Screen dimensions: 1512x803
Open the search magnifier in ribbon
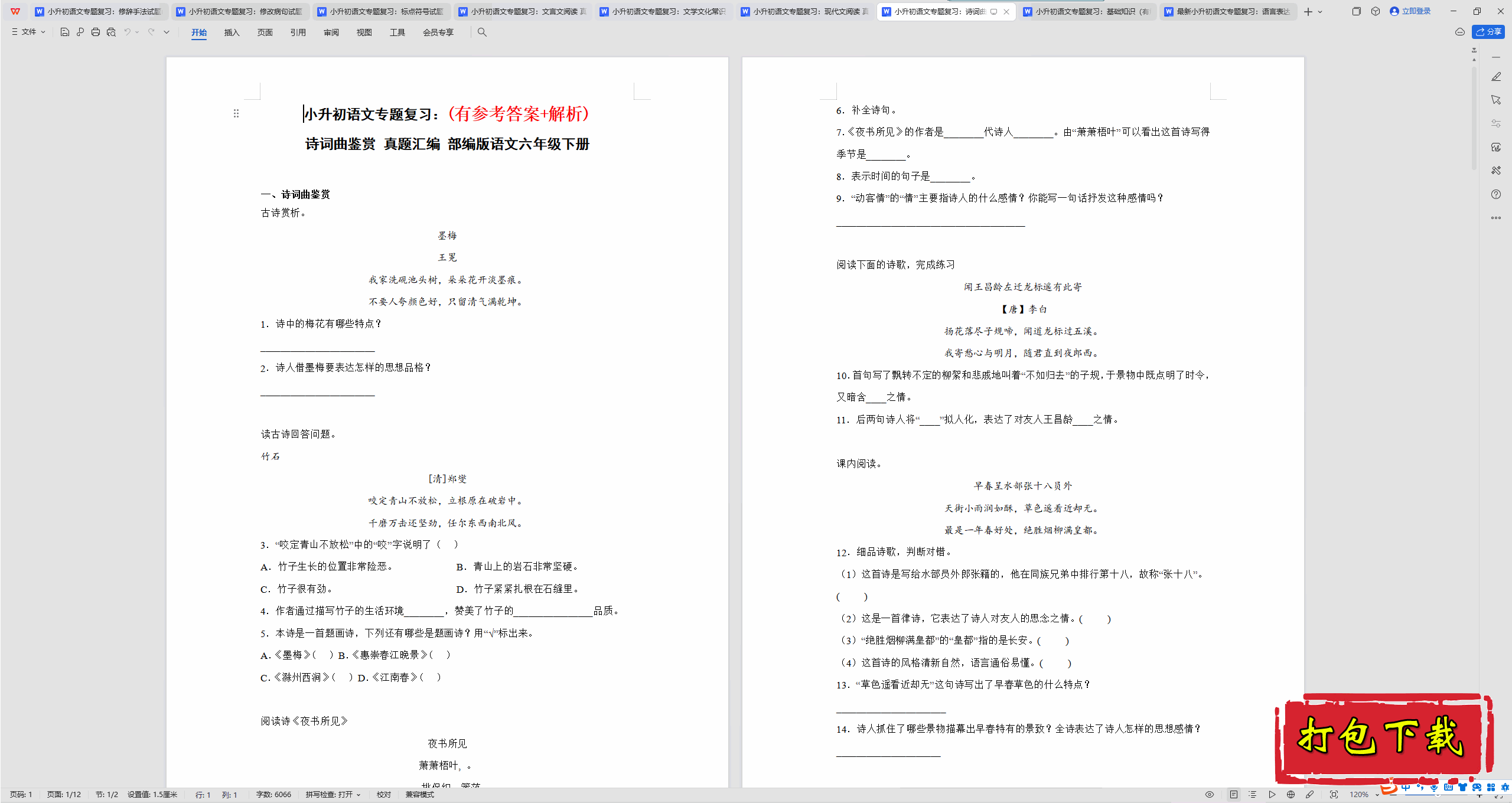482,32
